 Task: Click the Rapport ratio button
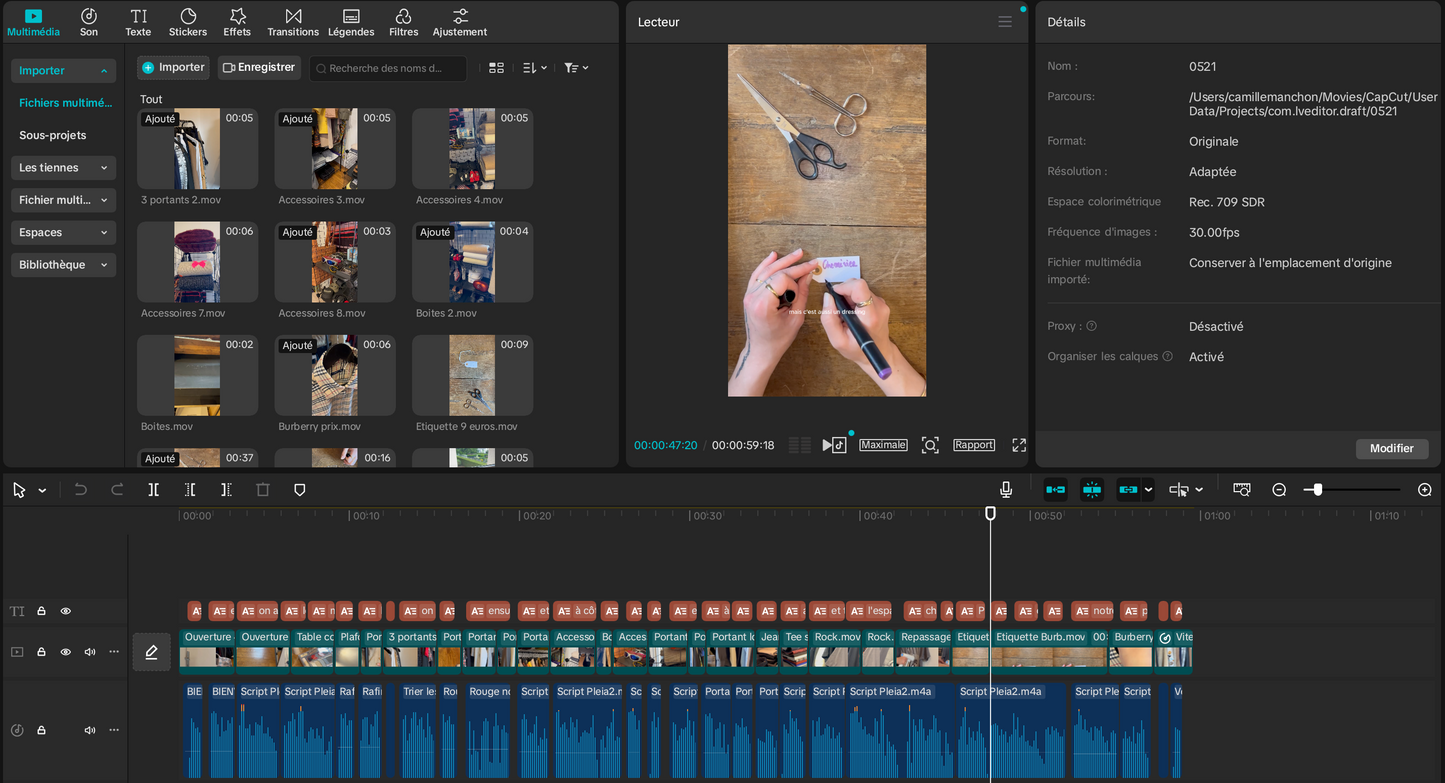(x=973, y=445)
